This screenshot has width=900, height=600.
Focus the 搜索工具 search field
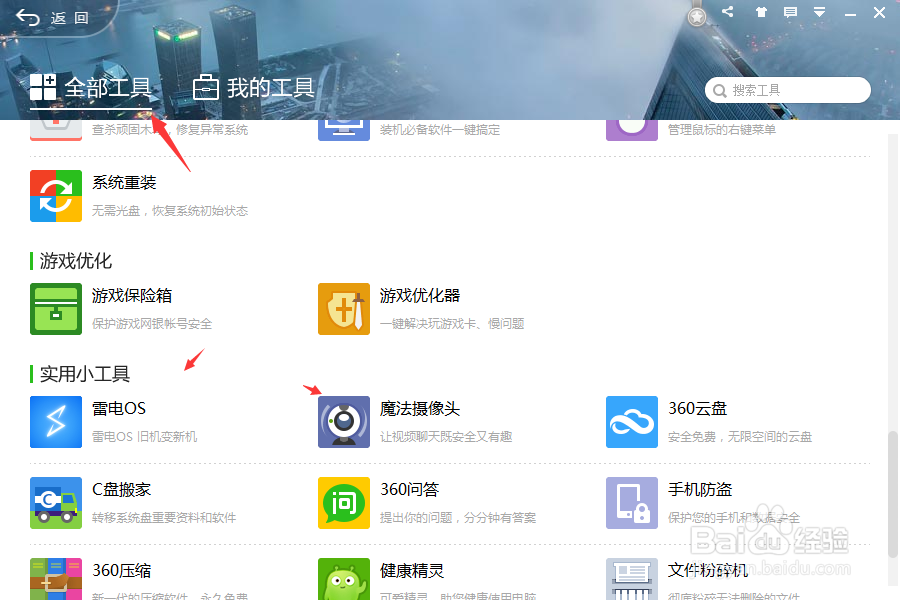(x=788, y=90)
